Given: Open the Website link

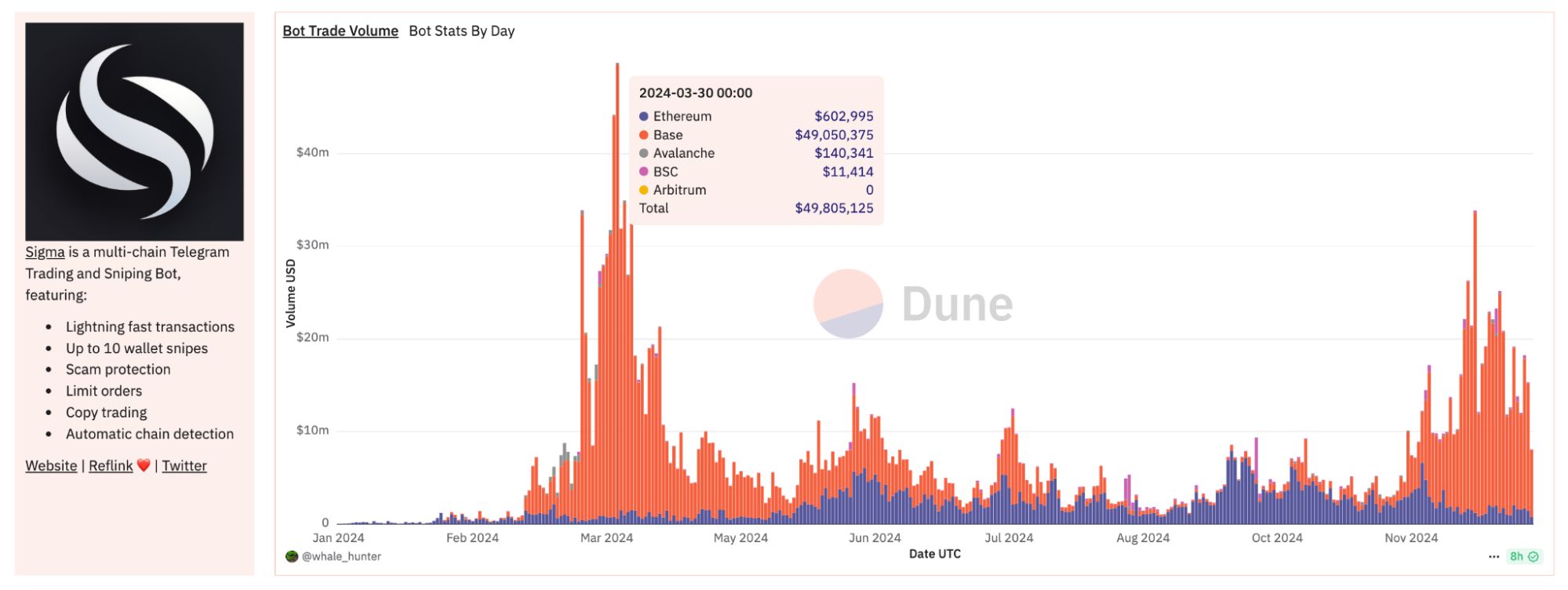Looking at the screenshot, I should [x=51, y=465].
